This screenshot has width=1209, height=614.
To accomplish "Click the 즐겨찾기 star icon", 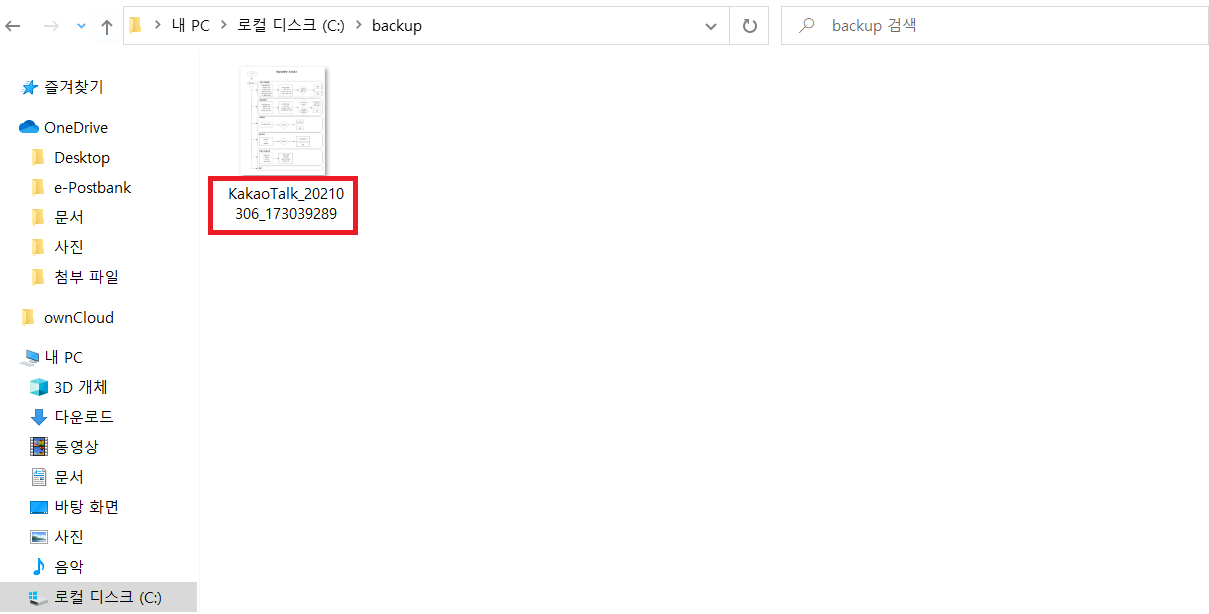I will 30,88.
